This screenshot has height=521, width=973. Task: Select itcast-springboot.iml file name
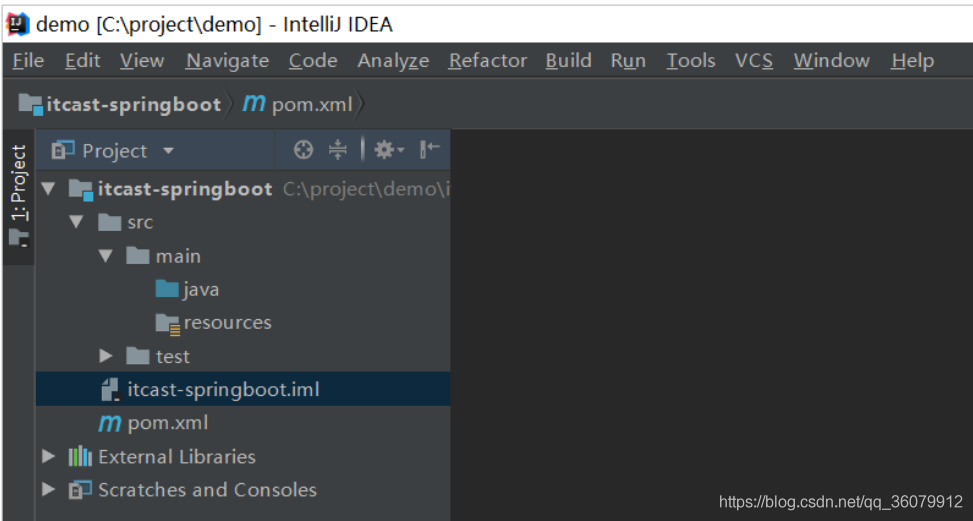[x=223, y=390]
